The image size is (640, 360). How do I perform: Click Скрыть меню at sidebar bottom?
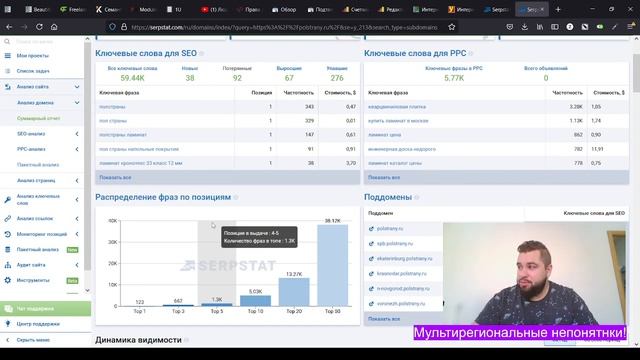click(x=33, y=340)
